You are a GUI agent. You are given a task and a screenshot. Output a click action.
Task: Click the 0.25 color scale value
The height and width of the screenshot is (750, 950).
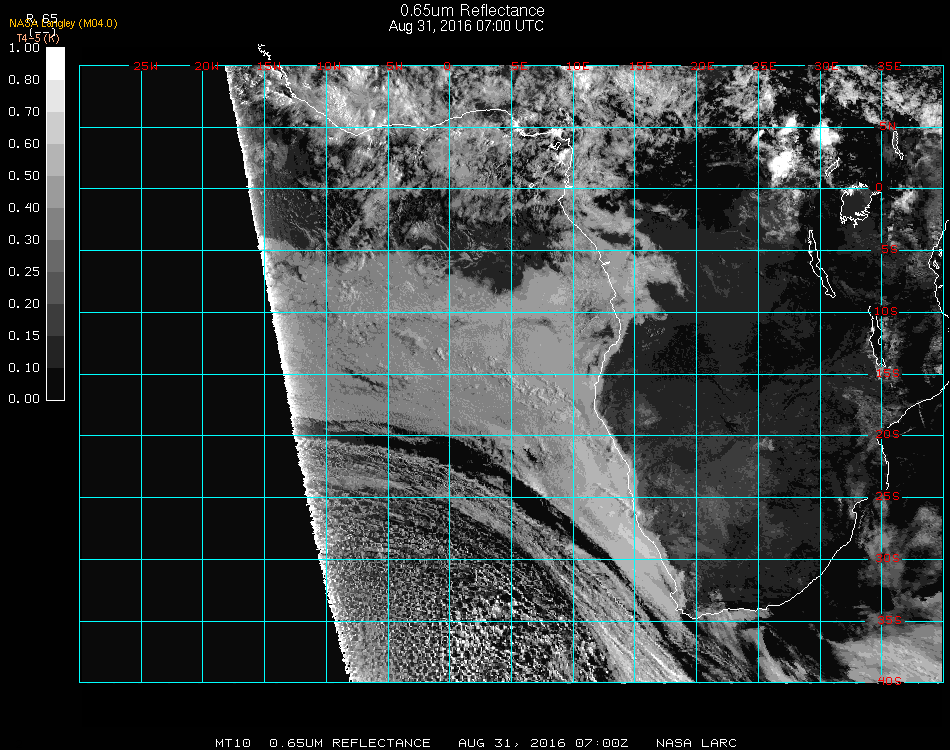click(x=24, y=271)
